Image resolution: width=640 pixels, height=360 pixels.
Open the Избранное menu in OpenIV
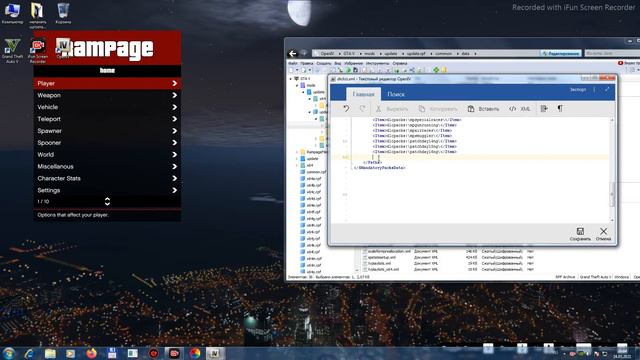coord(353,63)
